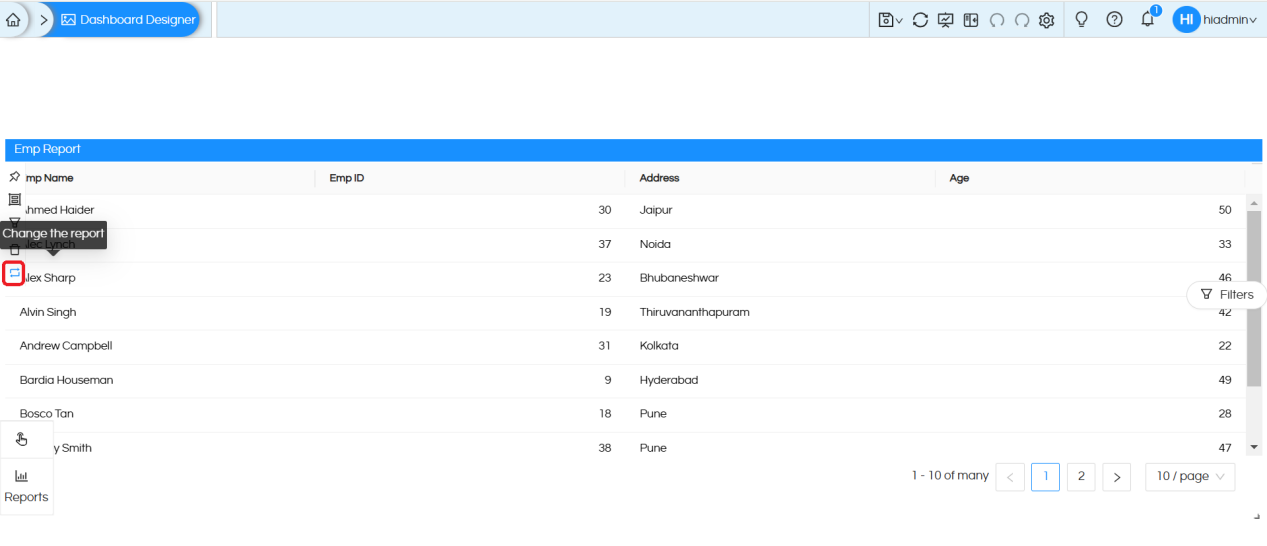Click the refresh dashboard icon
This screenshot has width=1267, height=546.
[920, 20]
